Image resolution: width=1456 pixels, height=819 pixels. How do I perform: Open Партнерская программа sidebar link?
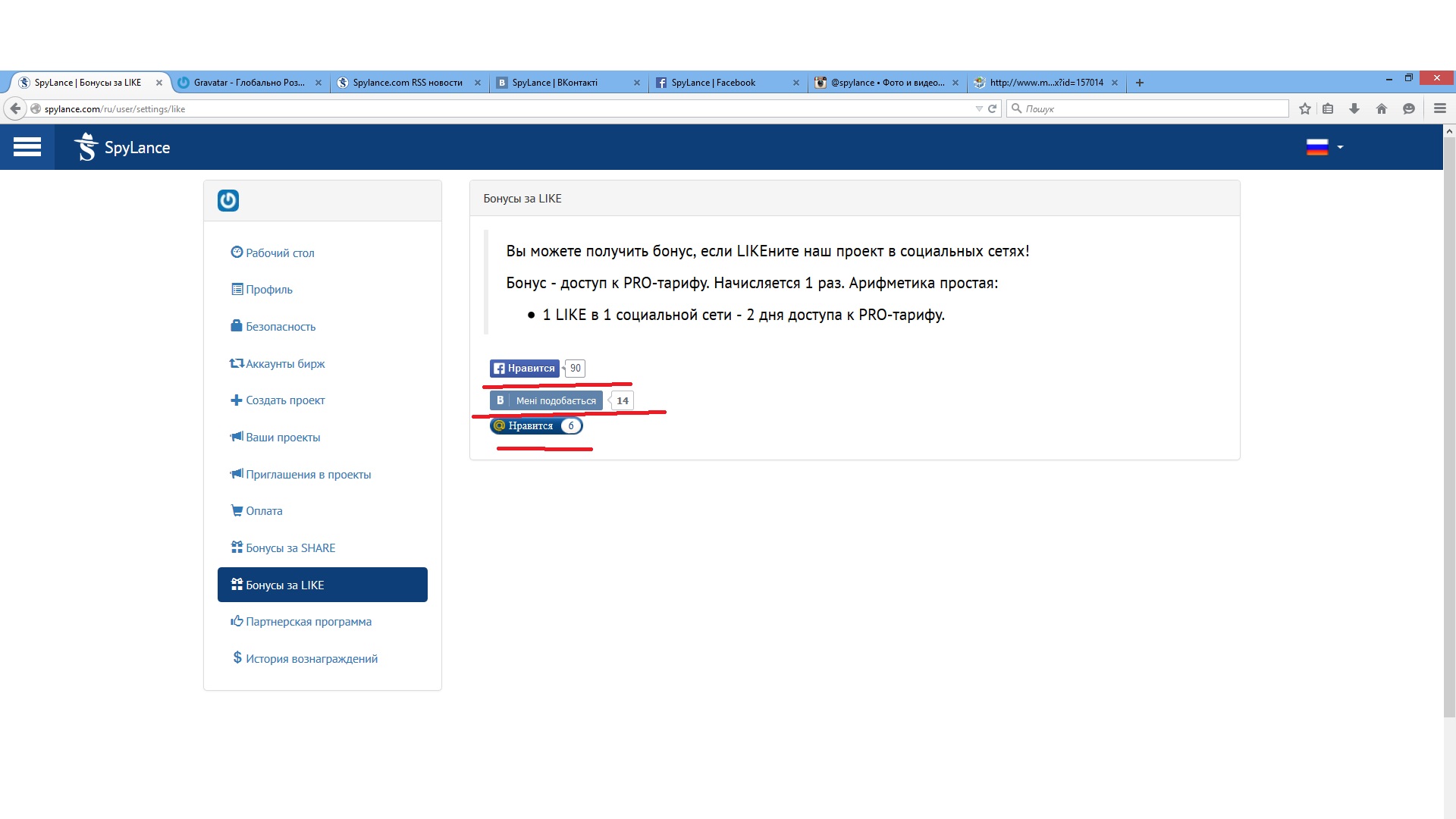coord(308,621)
